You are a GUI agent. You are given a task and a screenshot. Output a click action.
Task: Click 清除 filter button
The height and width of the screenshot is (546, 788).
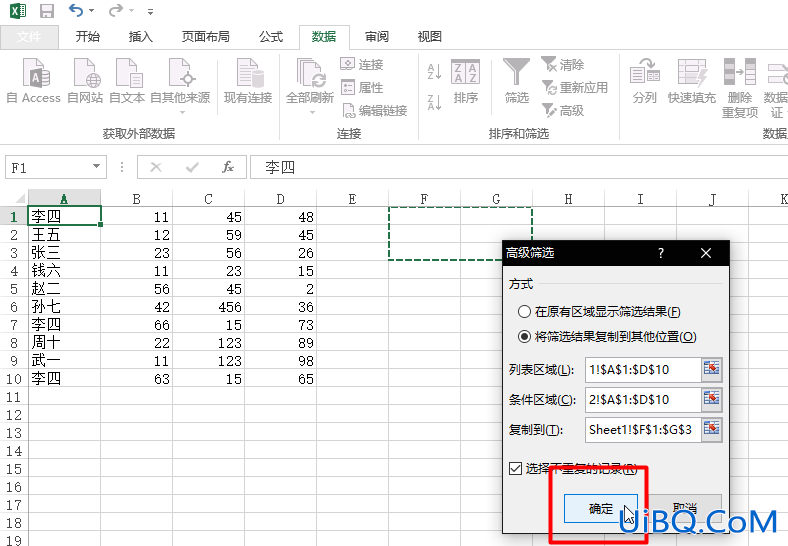click(563, 64)
